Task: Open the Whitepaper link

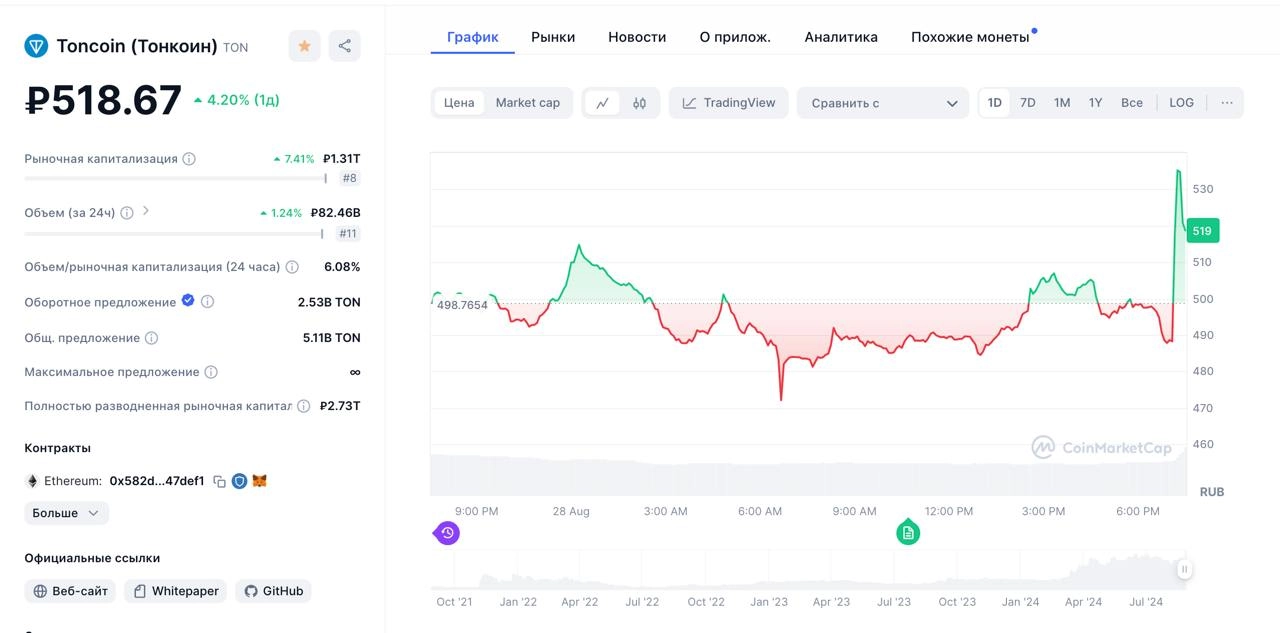Action: [x=176, y=591]
